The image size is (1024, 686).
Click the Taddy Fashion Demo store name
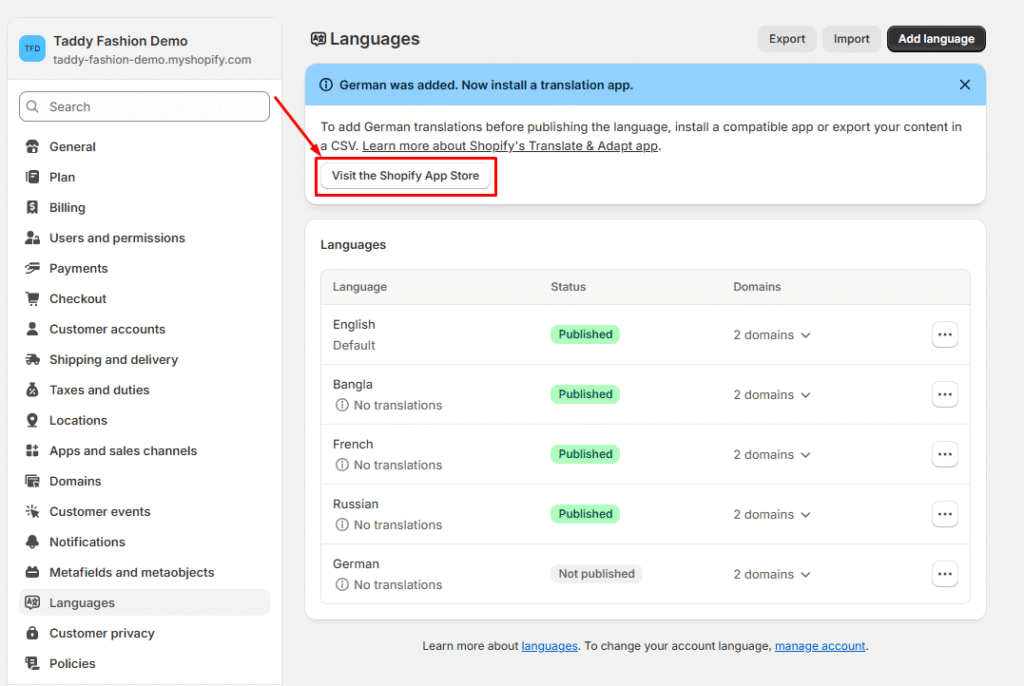tap(120, 41)
